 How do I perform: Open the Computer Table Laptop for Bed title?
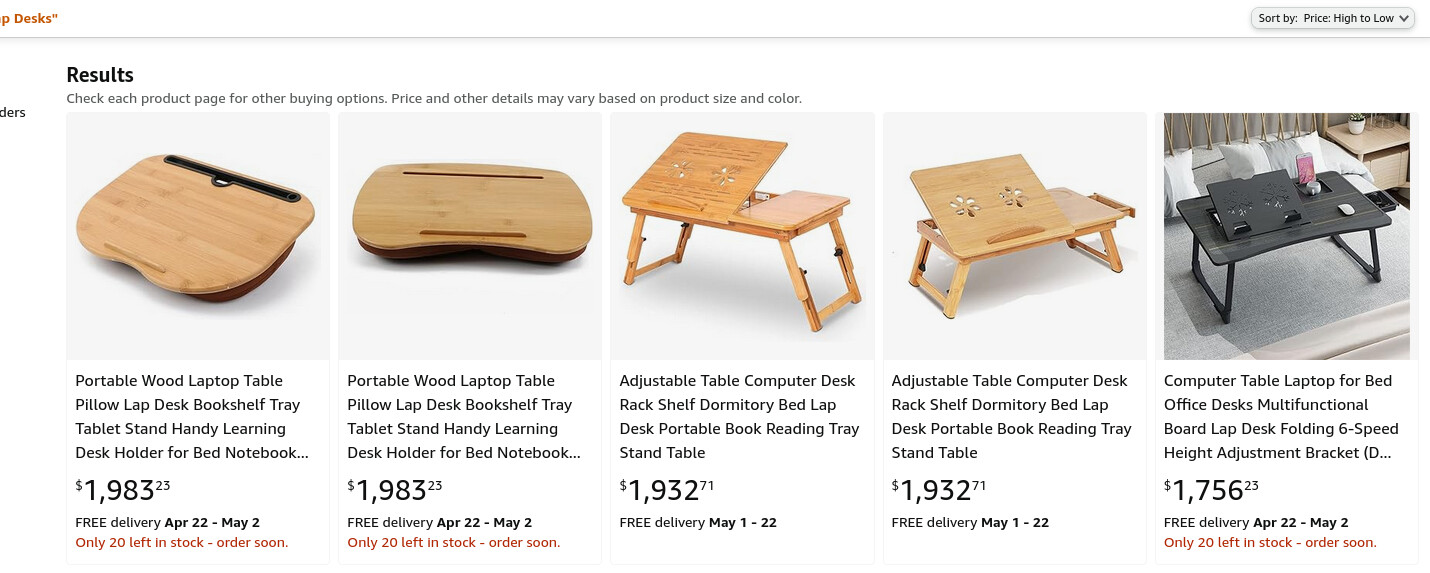[1281, 417]
